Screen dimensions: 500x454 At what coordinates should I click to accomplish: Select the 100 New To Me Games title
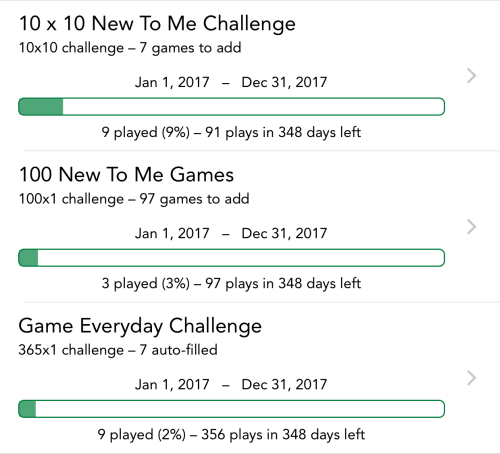click(x=126, y=175)
